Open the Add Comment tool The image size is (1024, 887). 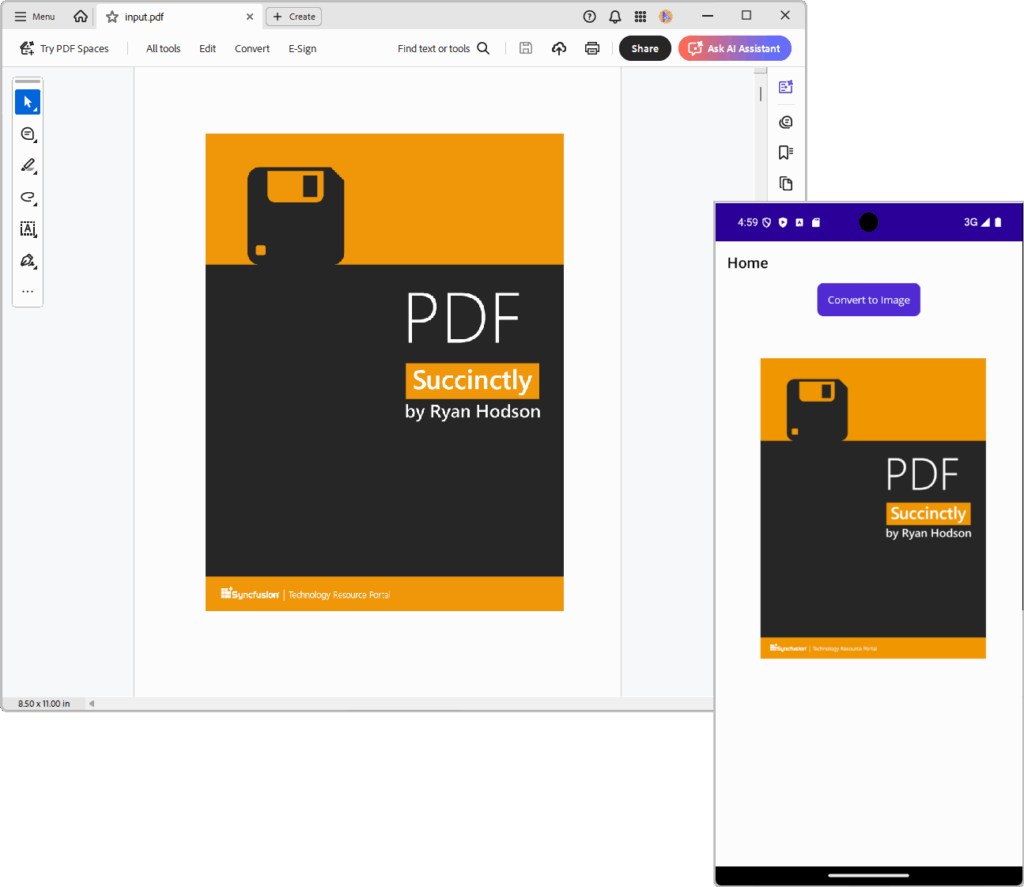pyautogui.click(x=28, y=133)
